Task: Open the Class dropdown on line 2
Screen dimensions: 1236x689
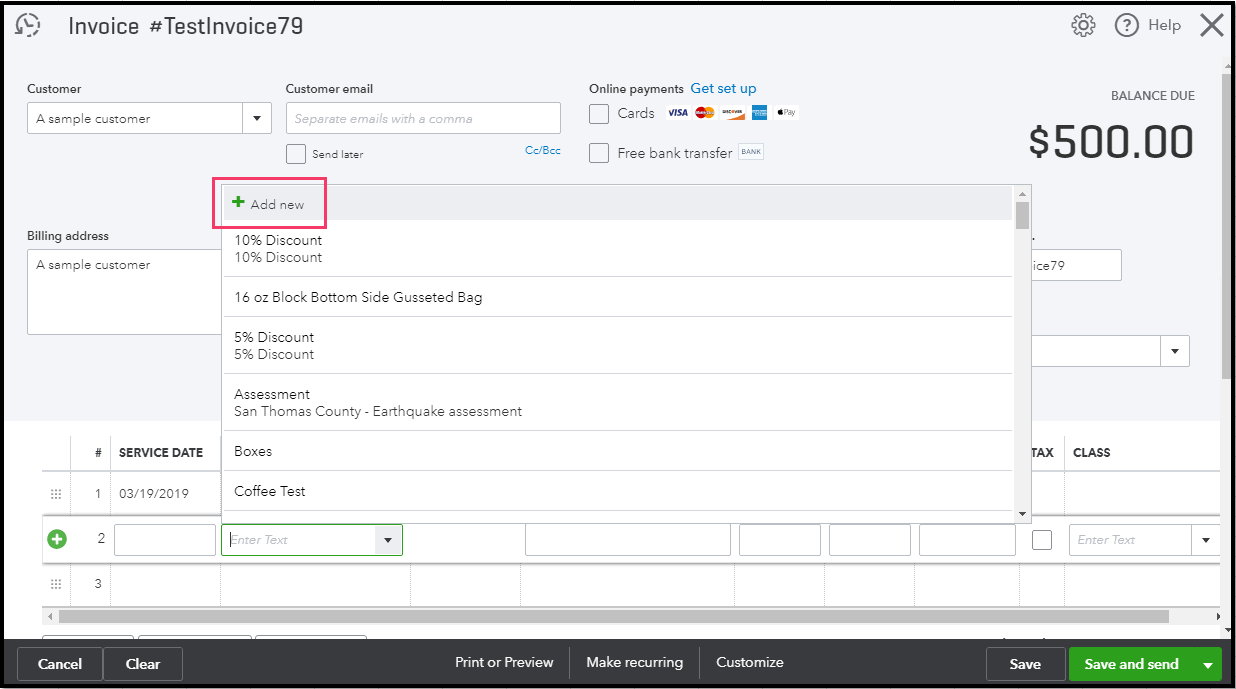Action: (x=1205, y=539)
